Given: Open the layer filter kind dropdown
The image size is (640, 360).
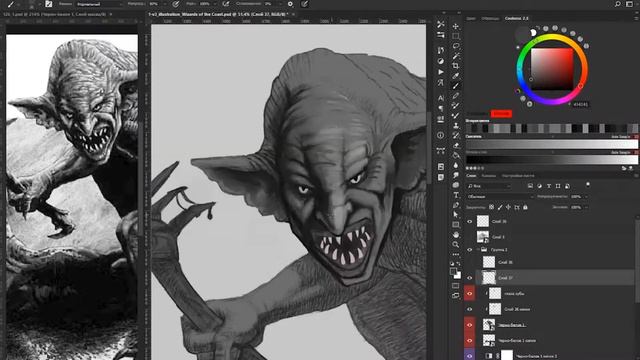Looking at the screenshot, I should click(489, 186).
